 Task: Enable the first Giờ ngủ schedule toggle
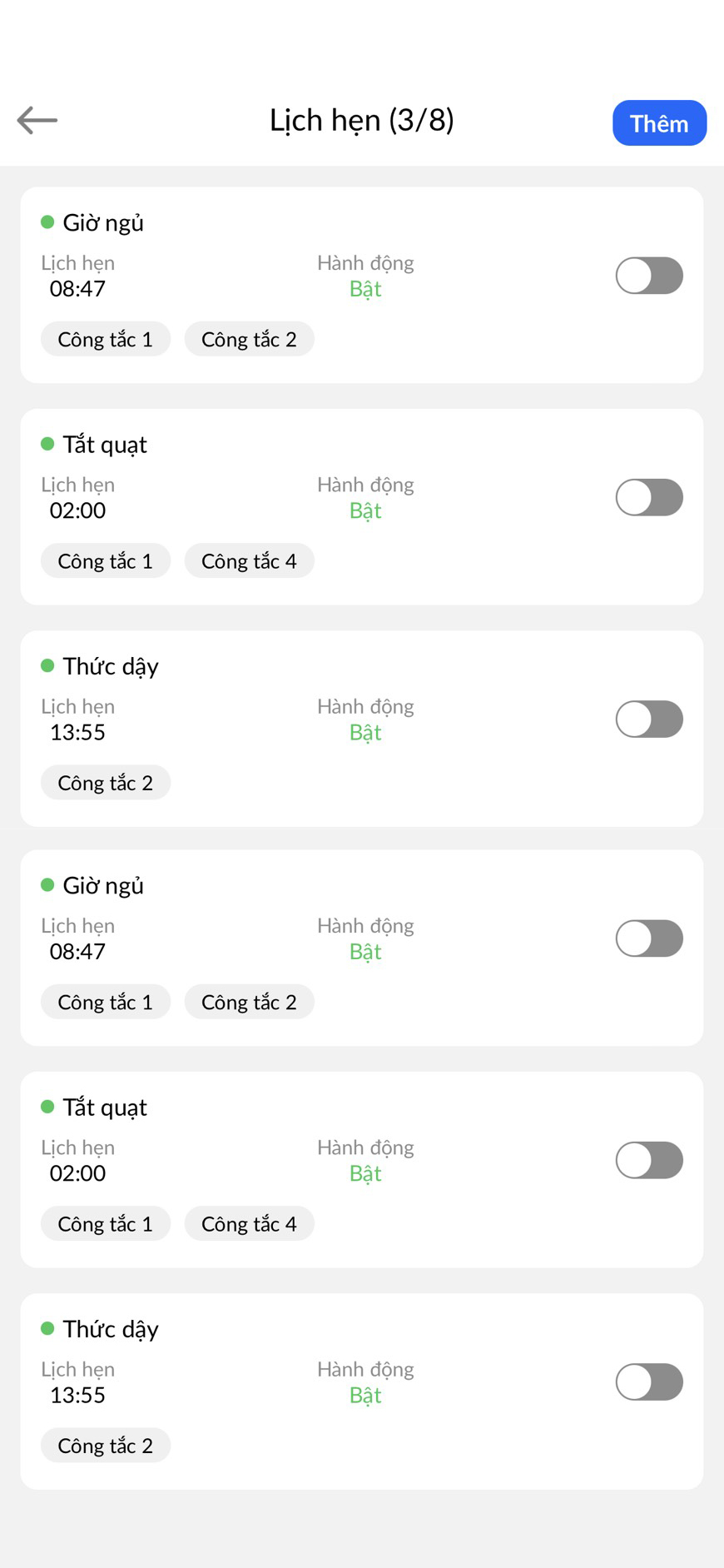649,276
